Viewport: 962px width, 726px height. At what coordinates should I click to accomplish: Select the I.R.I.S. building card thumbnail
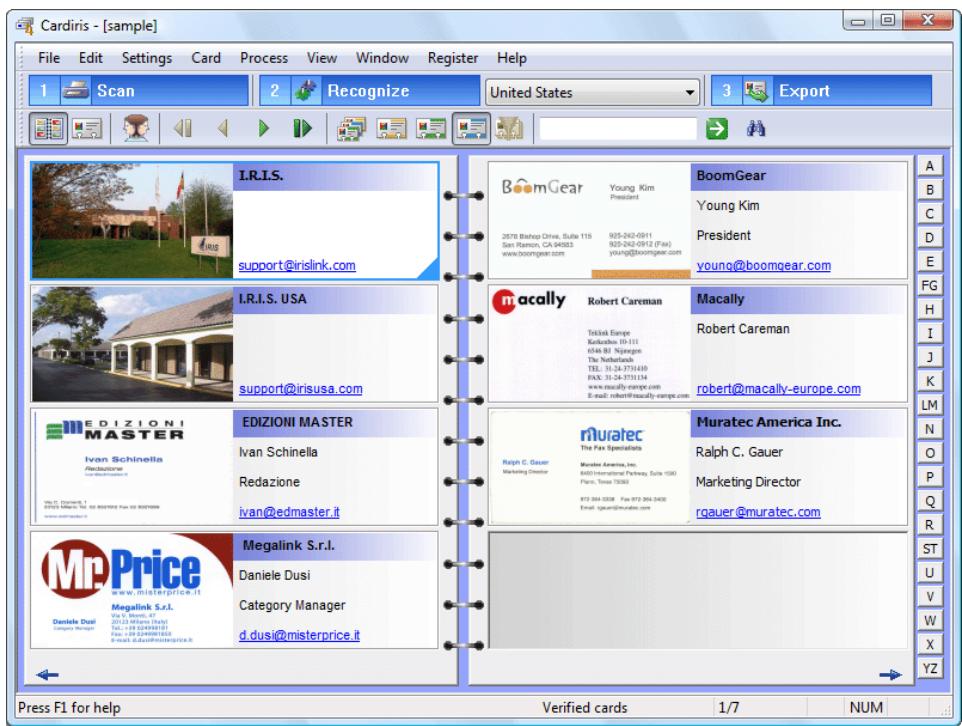click(133, 221)
